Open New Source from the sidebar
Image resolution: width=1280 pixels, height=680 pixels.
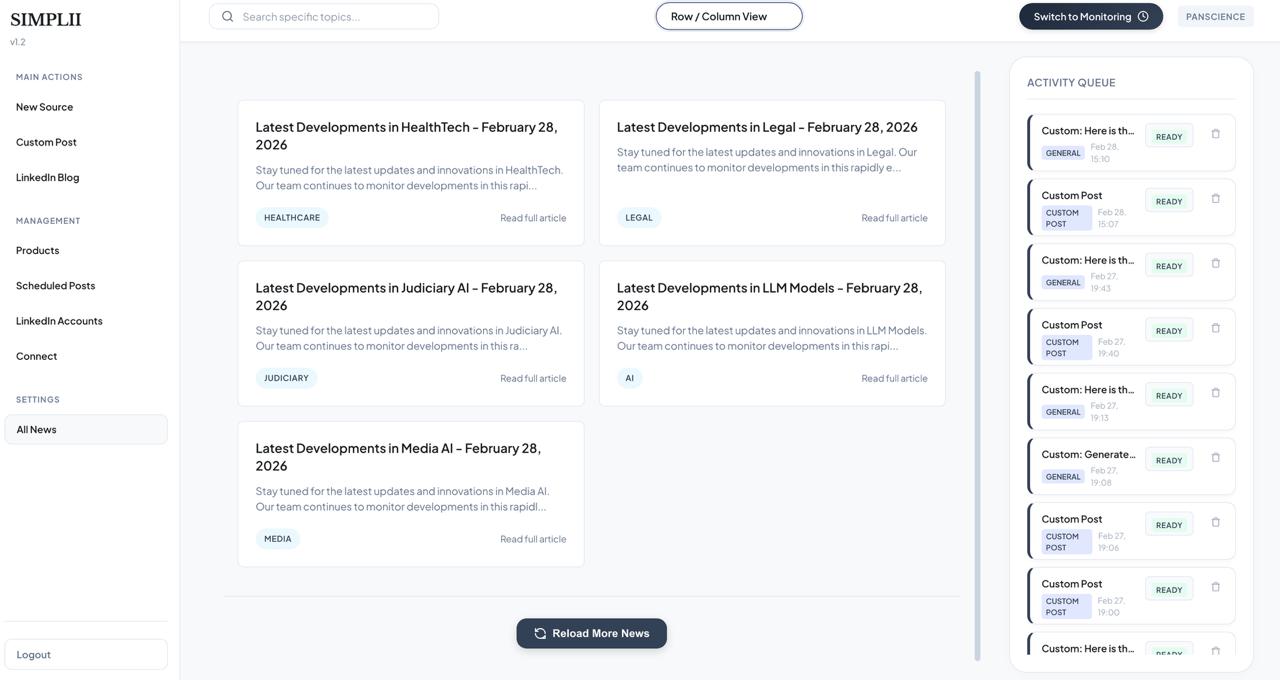coord(44,107)
